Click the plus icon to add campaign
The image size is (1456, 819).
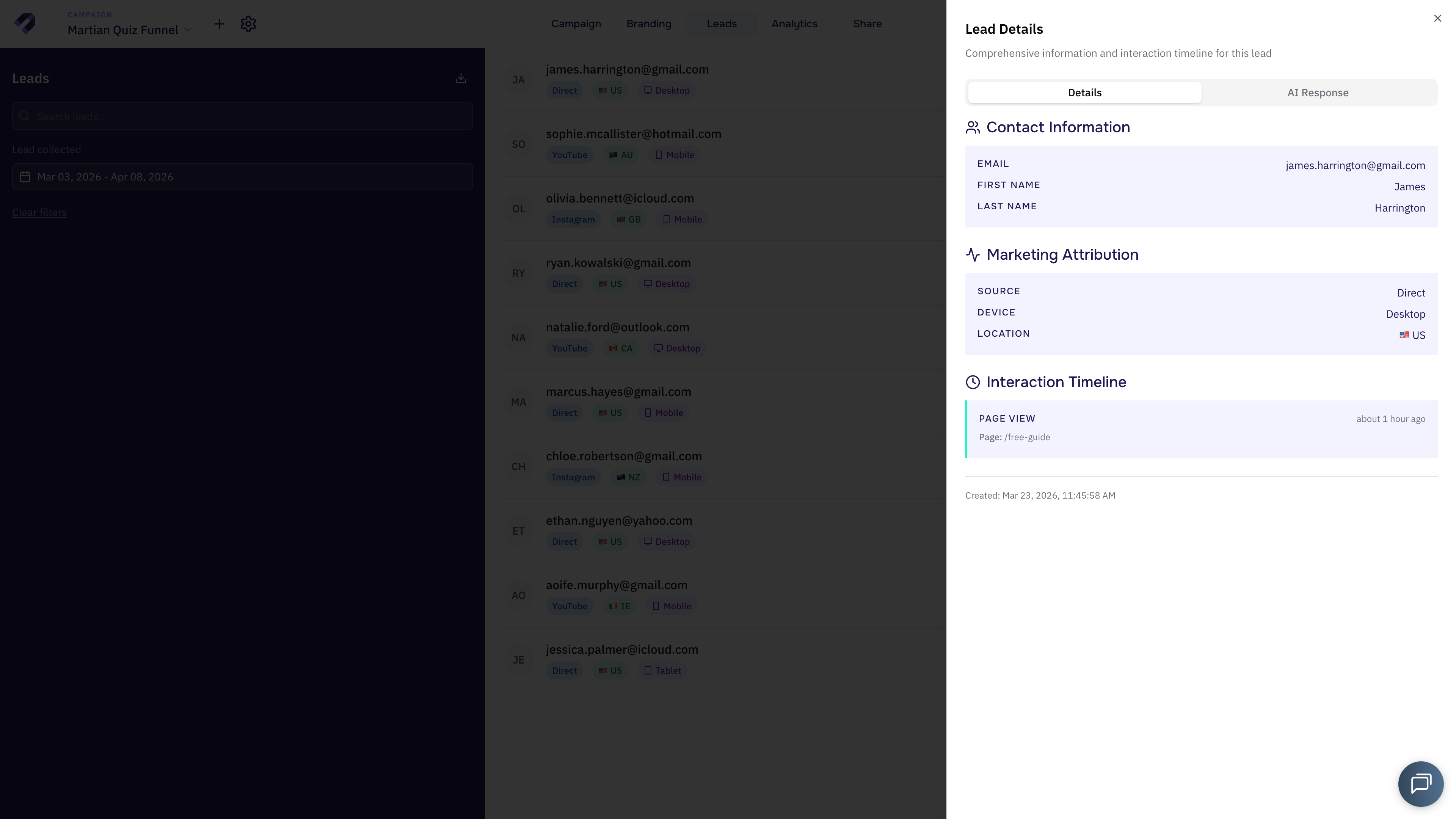(219, 24)
